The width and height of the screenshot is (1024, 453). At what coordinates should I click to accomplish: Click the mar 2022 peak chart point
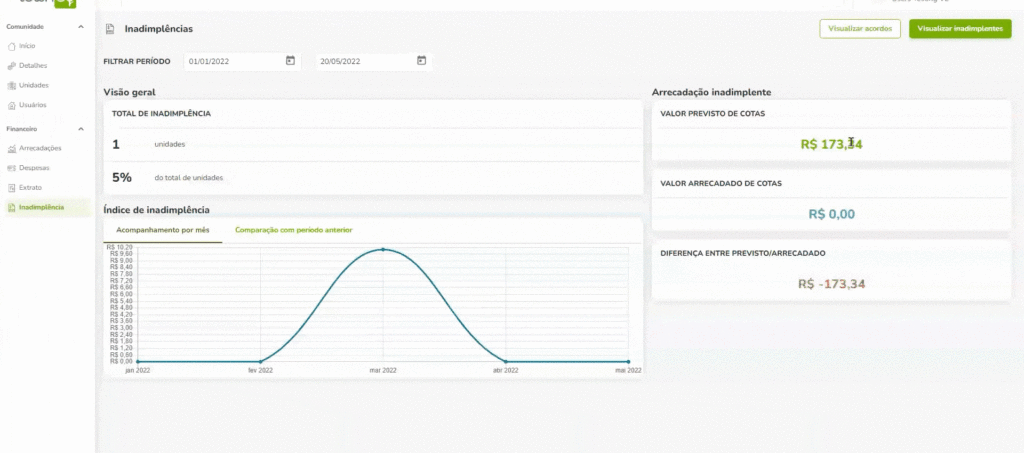(383, 249)
